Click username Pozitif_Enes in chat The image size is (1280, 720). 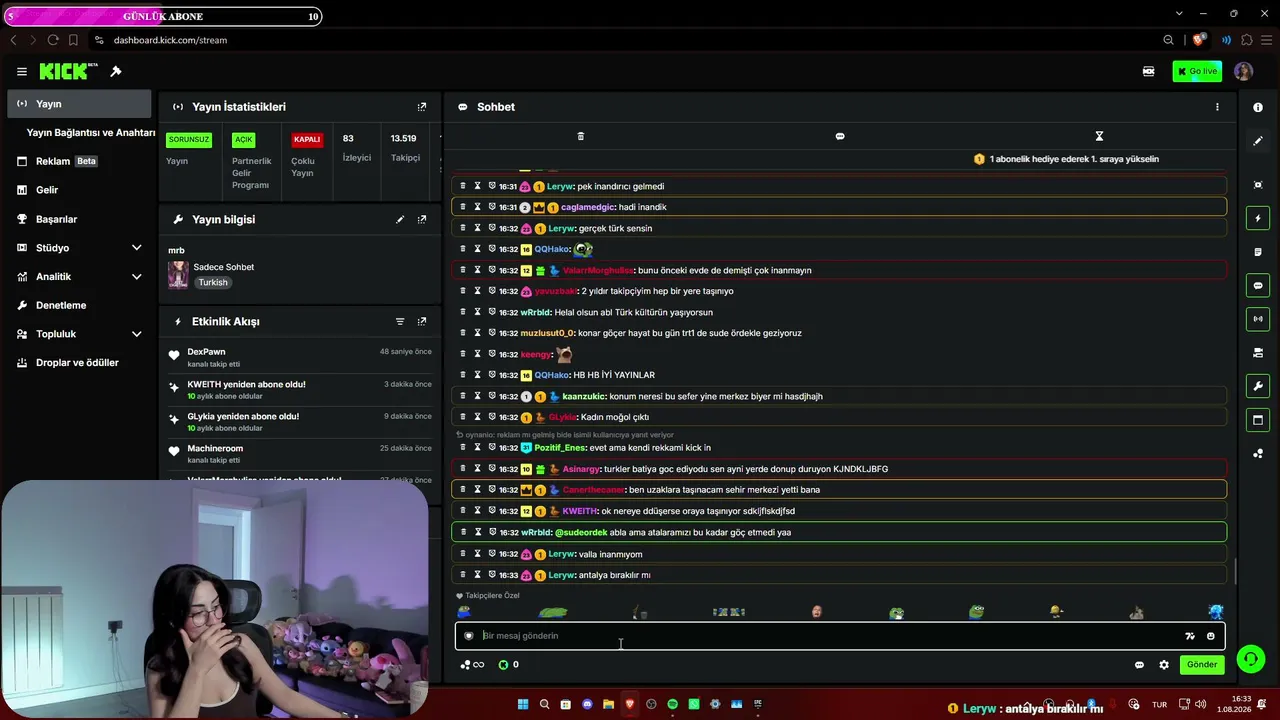coord(560,448)
